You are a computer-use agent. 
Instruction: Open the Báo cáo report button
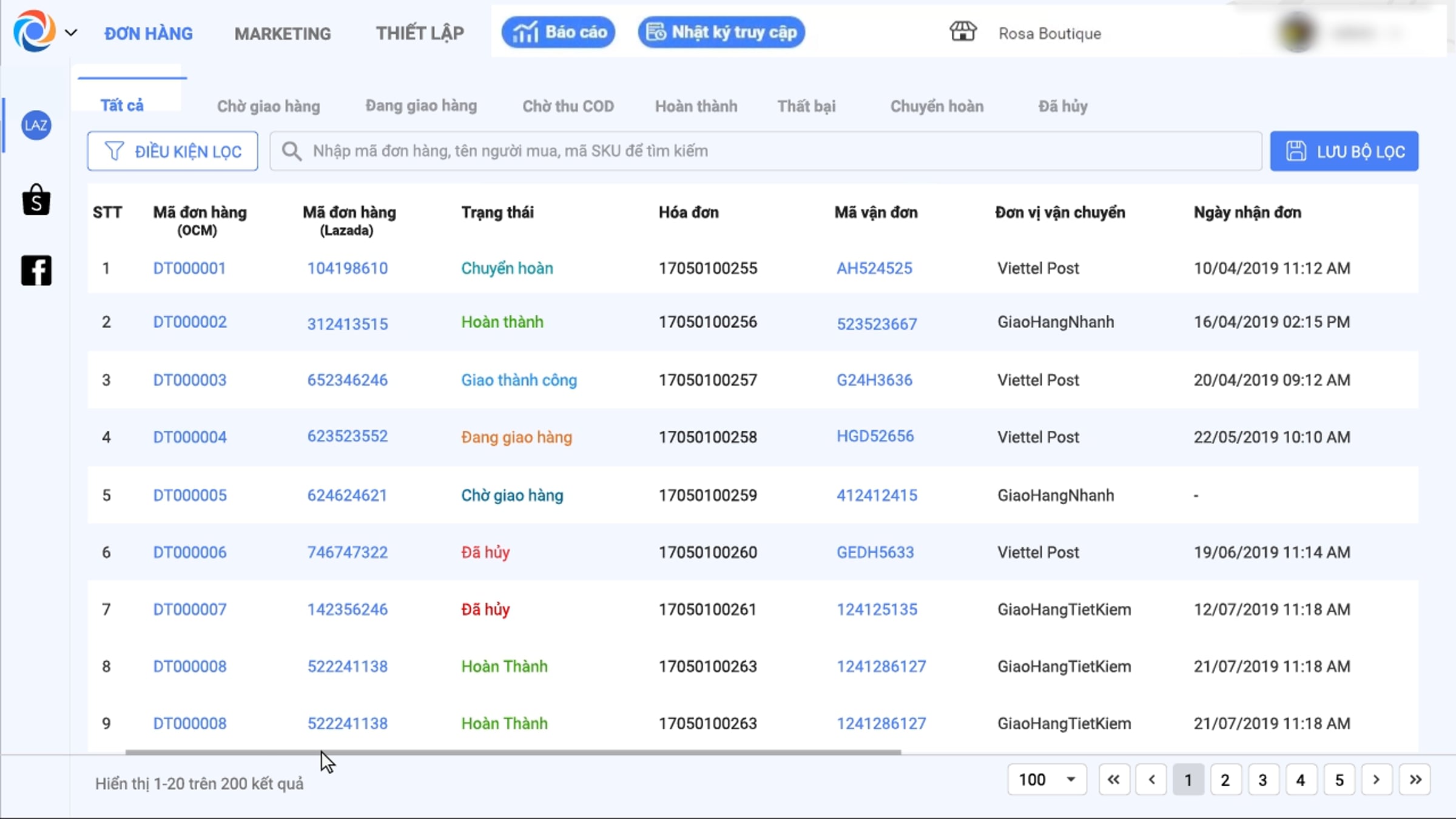(x=558, y=32)
